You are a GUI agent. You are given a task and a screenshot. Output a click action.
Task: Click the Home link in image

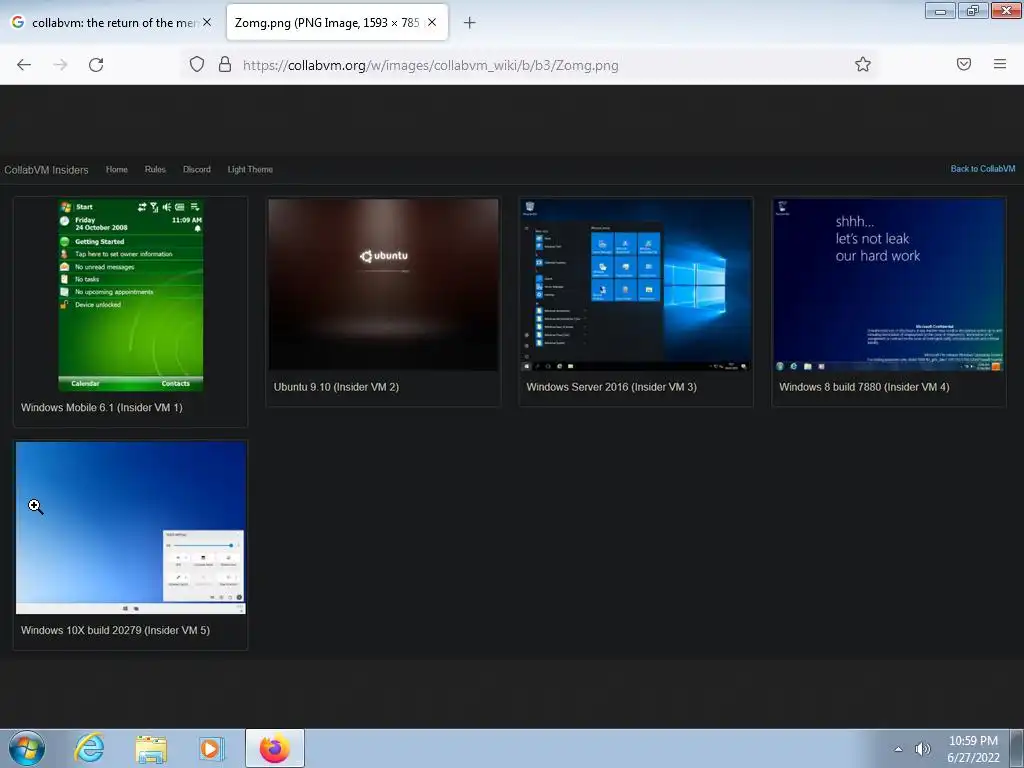point(117,169)
